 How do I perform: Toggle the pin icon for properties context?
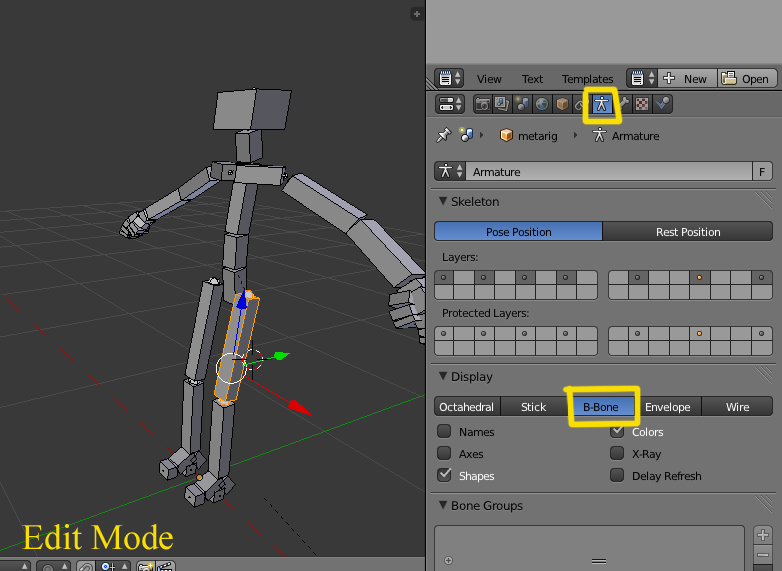443,136
